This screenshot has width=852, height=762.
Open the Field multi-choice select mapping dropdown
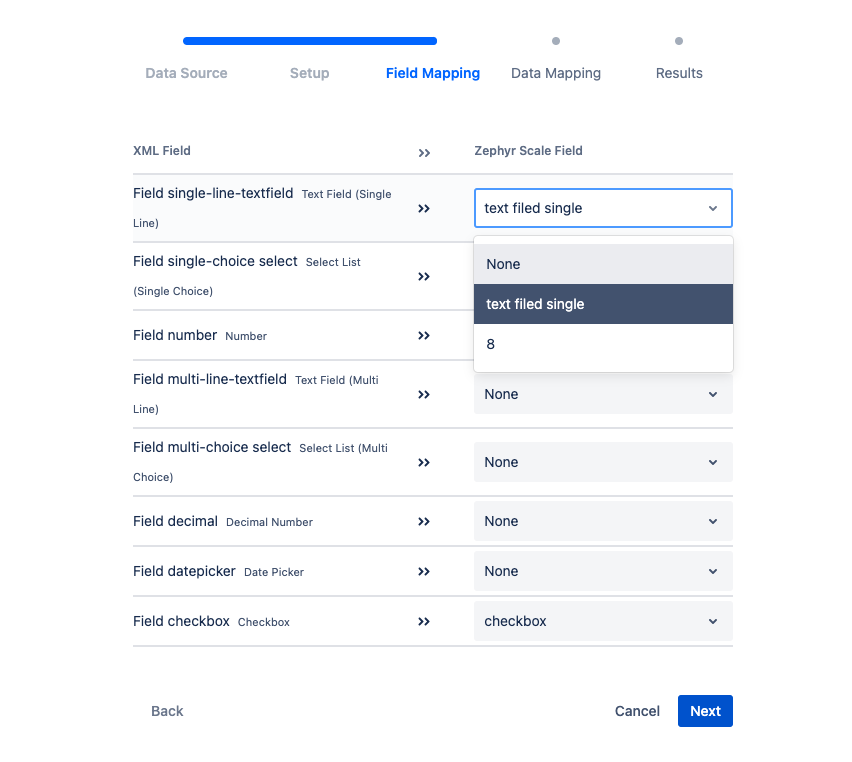click(x=602, y=462)
